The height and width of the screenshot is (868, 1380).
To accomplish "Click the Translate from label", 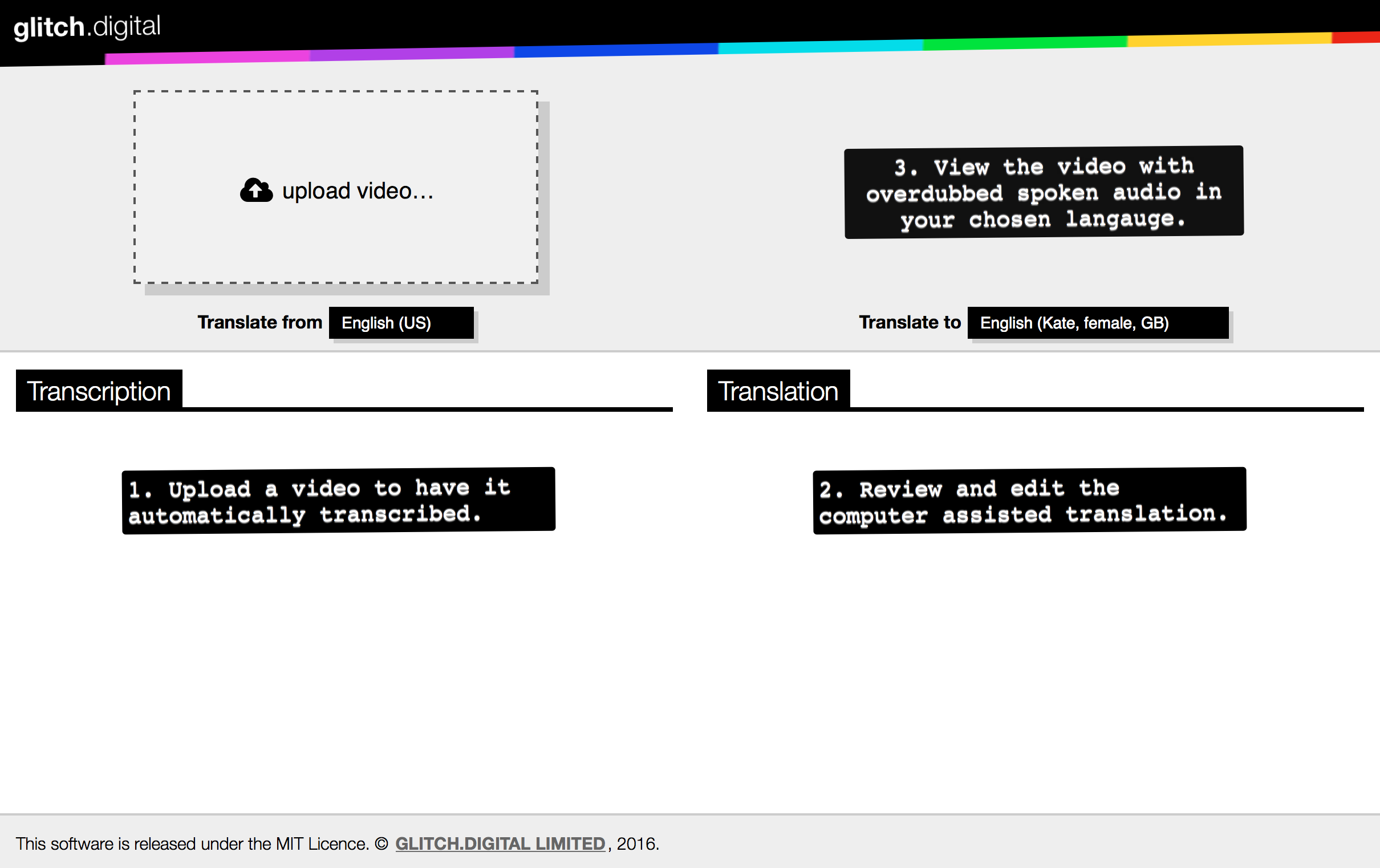I will [259, 322].
